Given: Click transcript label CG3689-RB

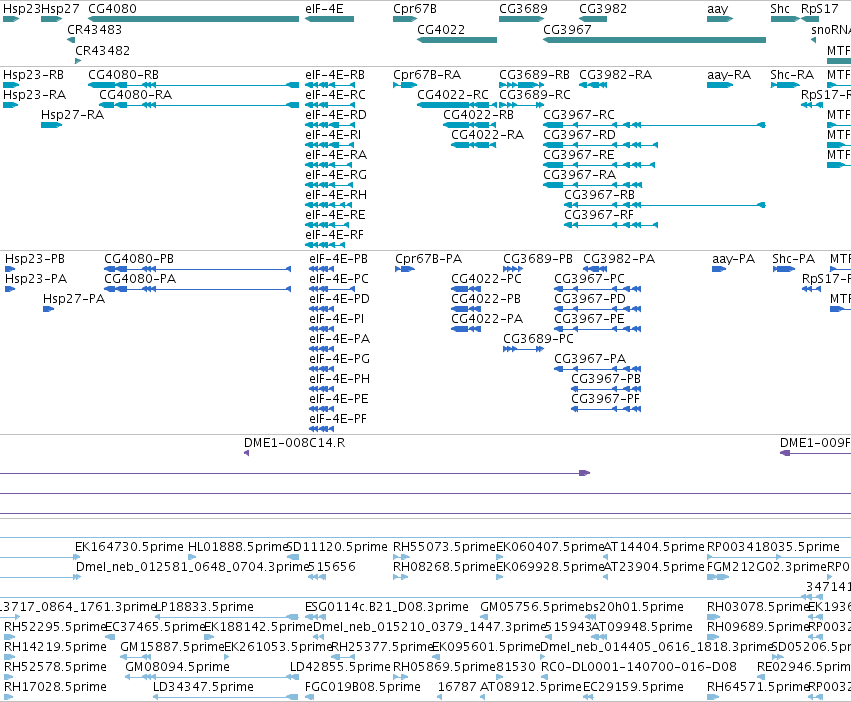Looking at the screenshot, I should click(534, 74).
